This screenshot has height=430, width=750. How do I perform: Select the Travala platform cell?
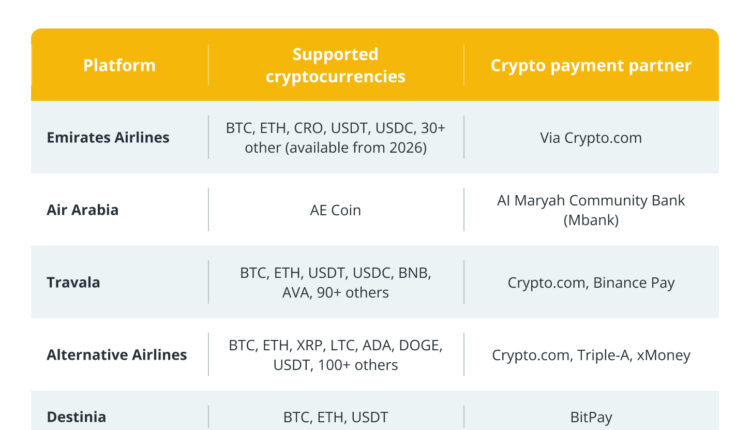[x=73, y=282]
